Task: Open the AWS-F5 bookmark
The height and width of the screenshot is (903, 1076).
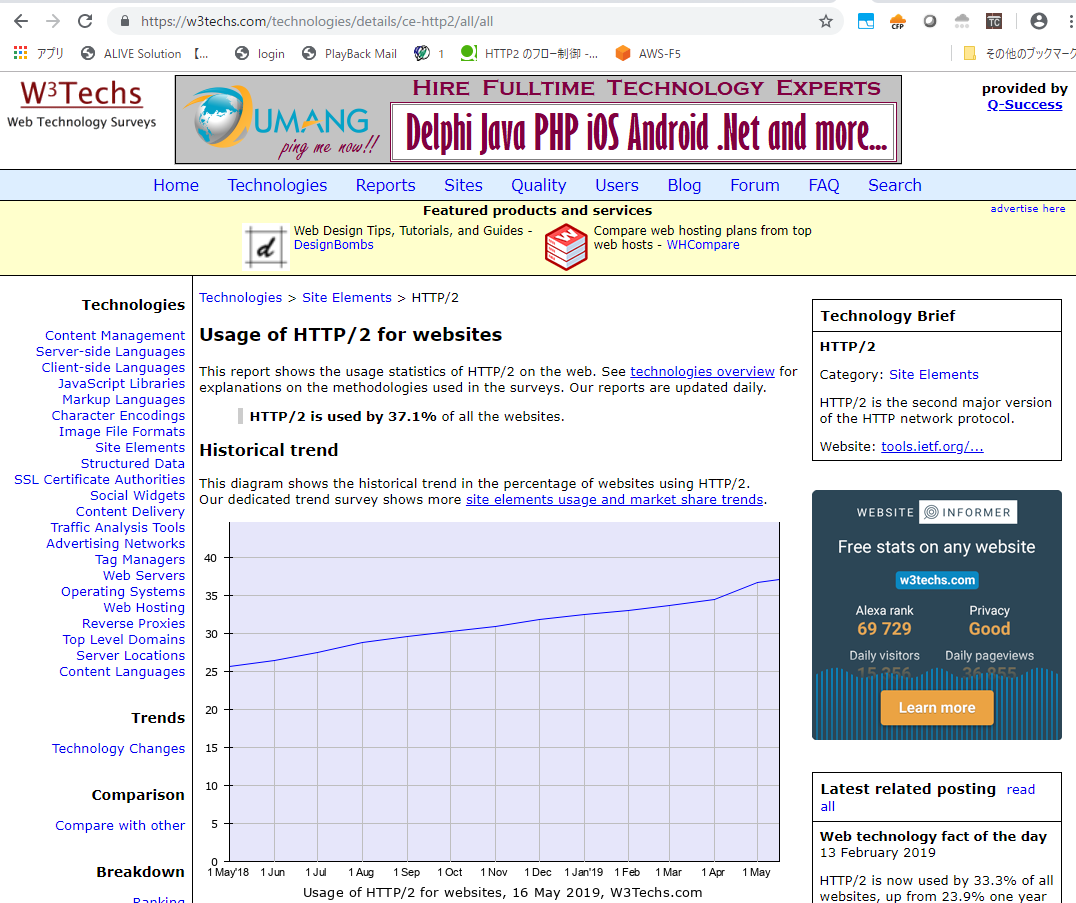Action: point(648,54)
